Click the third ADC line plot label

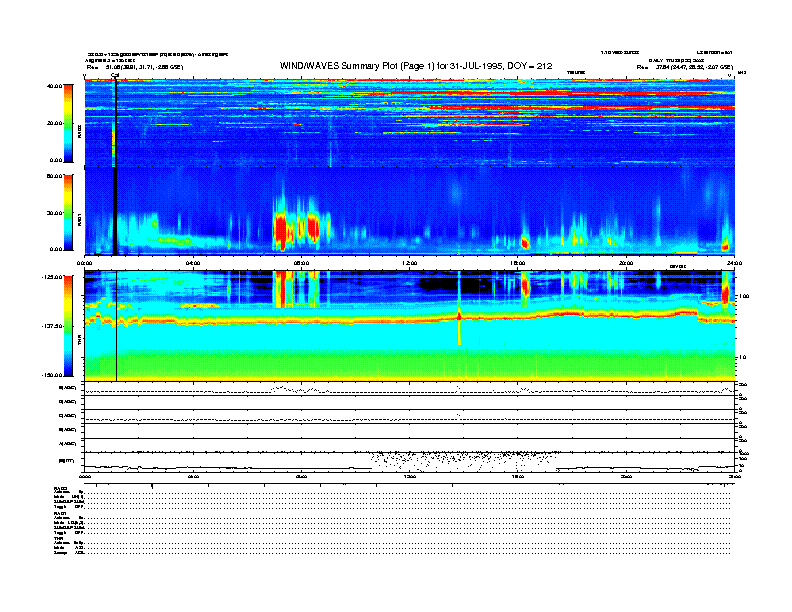(x=68, y=416)
